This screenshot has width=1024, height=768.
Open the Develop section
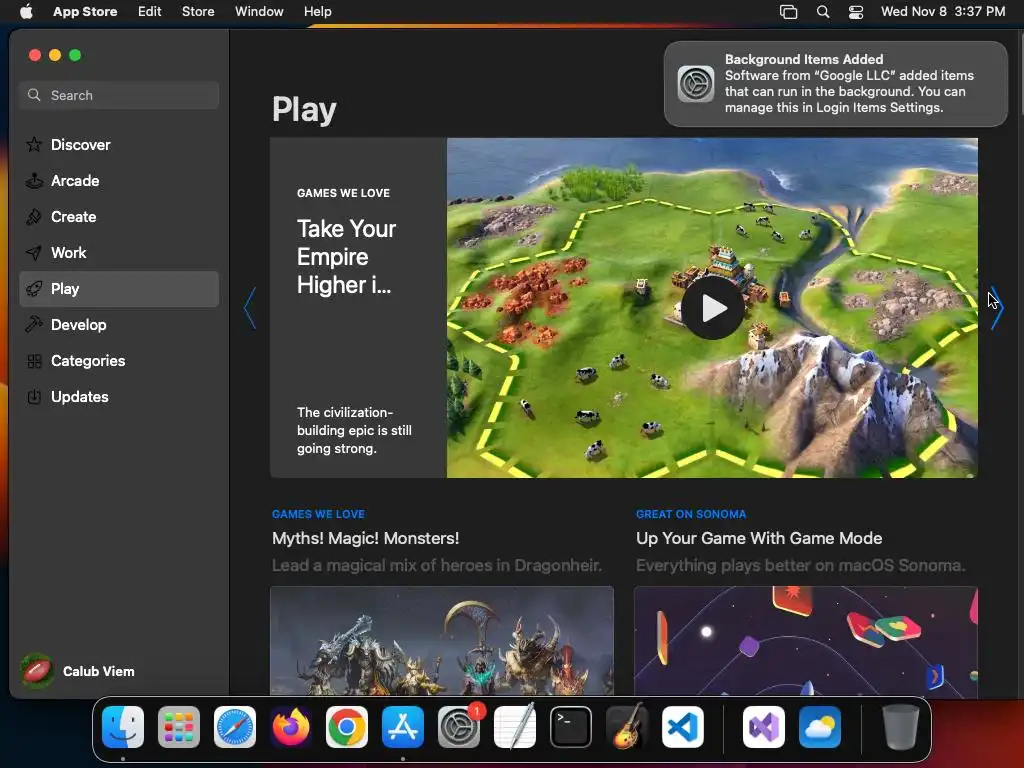[x=119, y=325]
